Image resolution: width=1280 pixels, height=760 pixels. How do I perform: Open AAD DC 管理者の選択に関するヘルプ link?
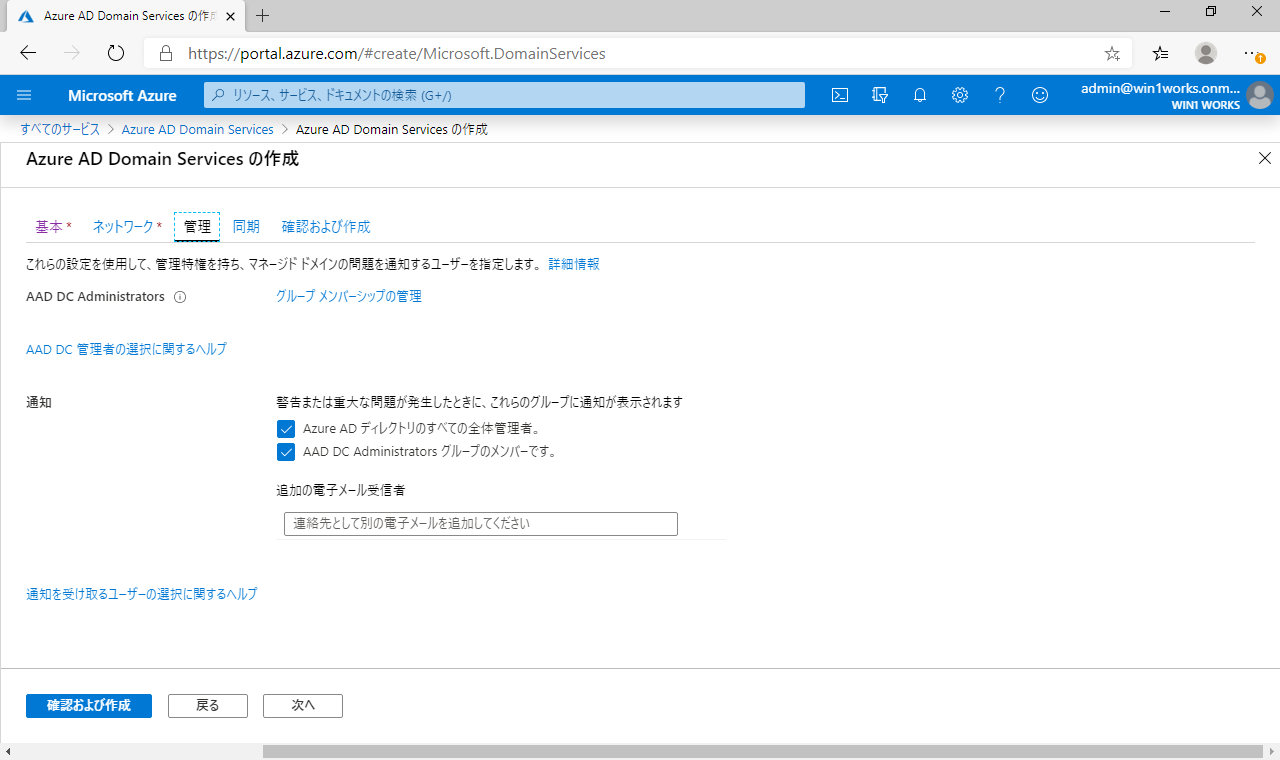click(126, 349)
